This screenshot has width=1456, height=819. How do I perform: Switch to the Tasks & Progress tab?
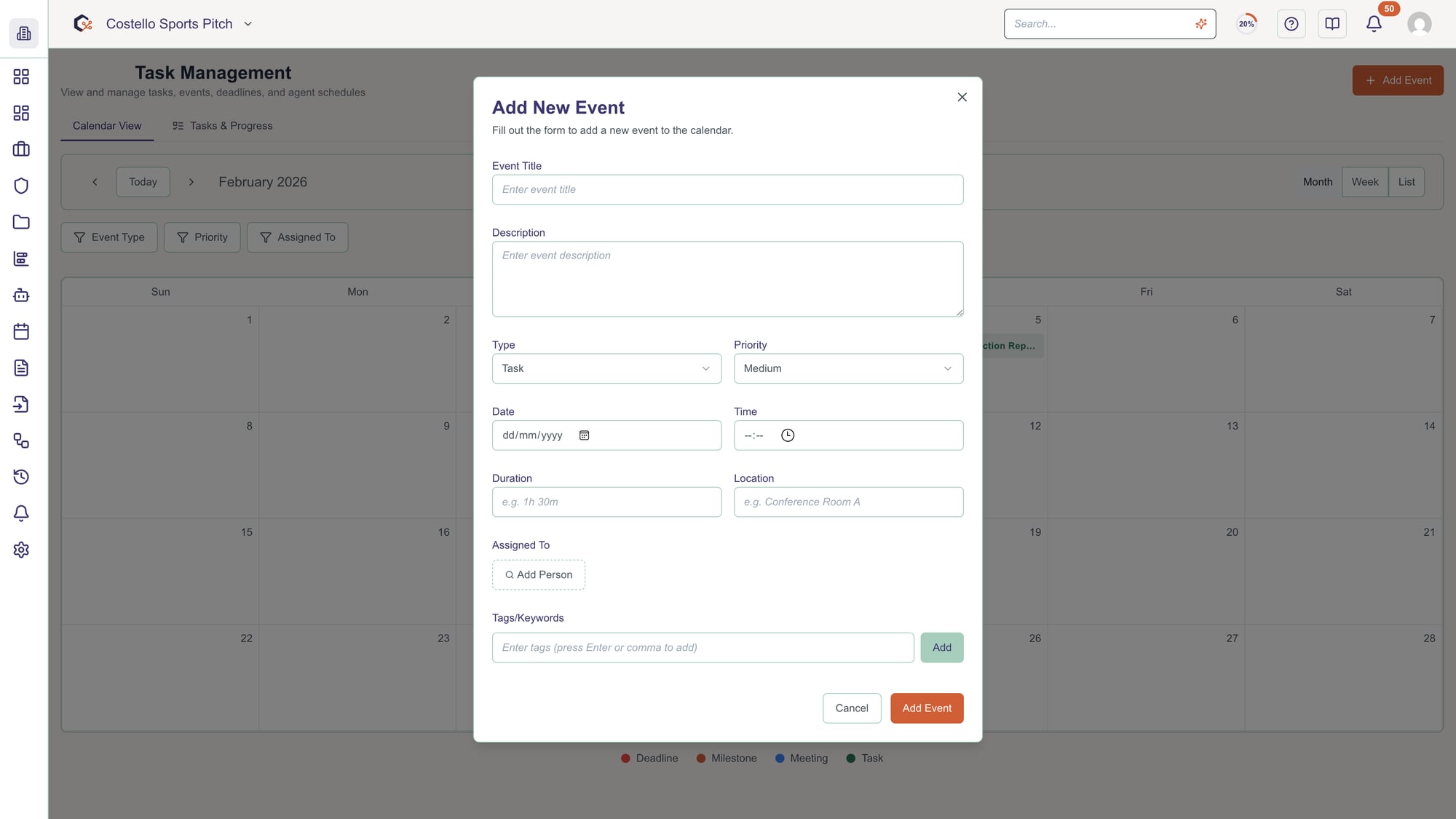tap(222, 125)
